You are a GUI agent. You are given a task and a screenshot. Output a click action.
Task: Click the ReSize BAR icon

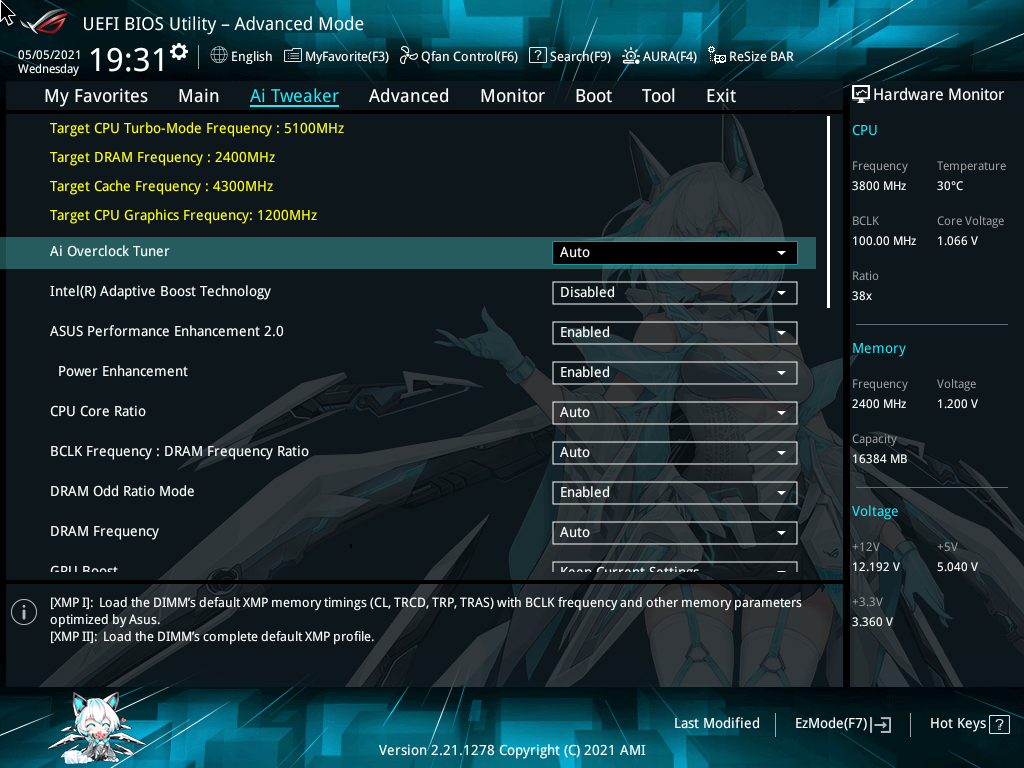716,56
